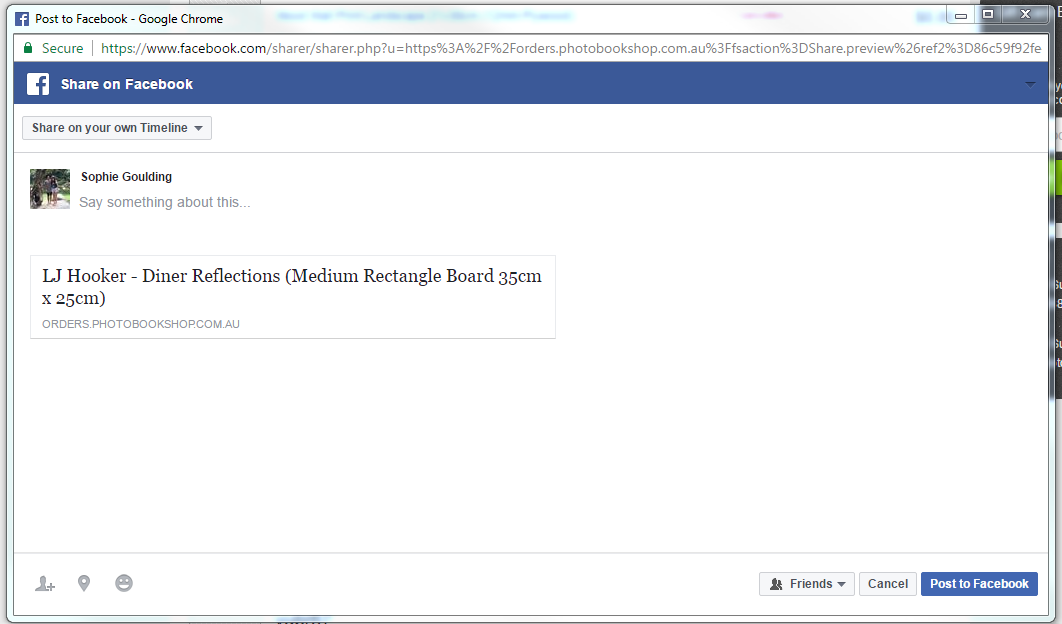Expand the header dropdown arrow in the blue bar
Screen dimensions: 1062x624
click(x=1030, y=84)
